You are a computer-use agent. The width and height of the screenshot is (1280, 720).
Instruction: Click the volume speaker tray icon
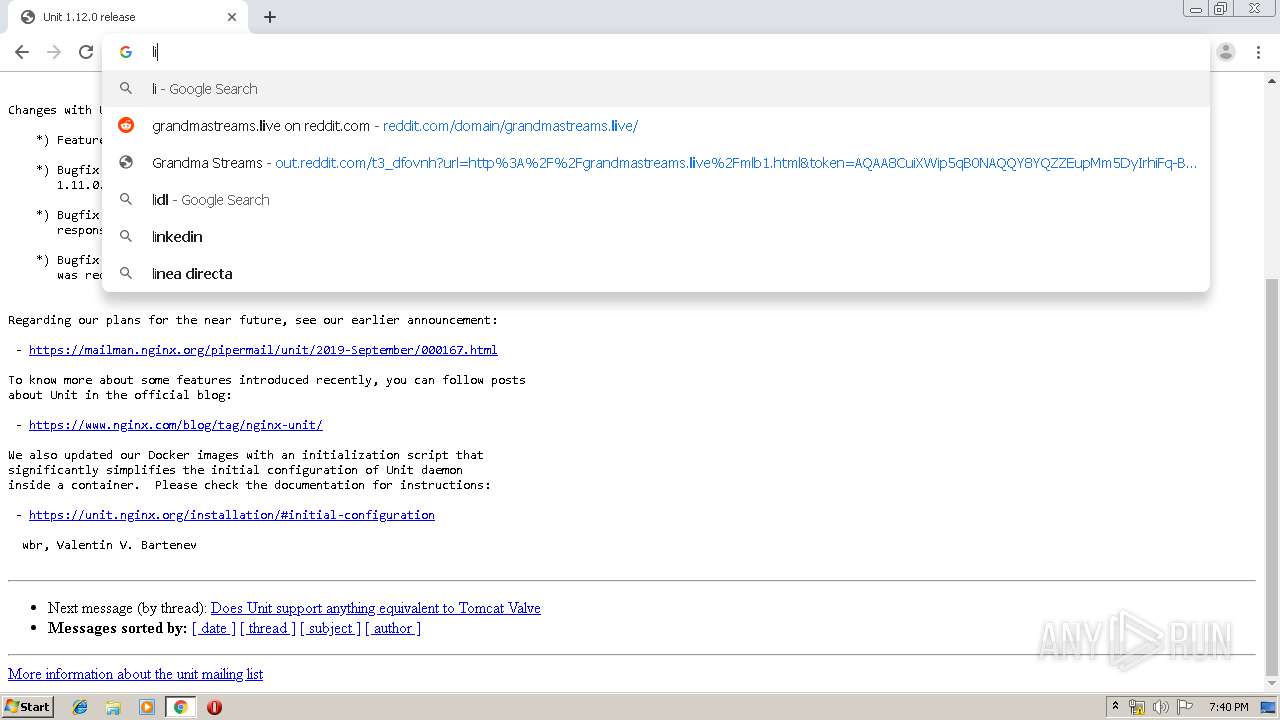coord(1161,707)
